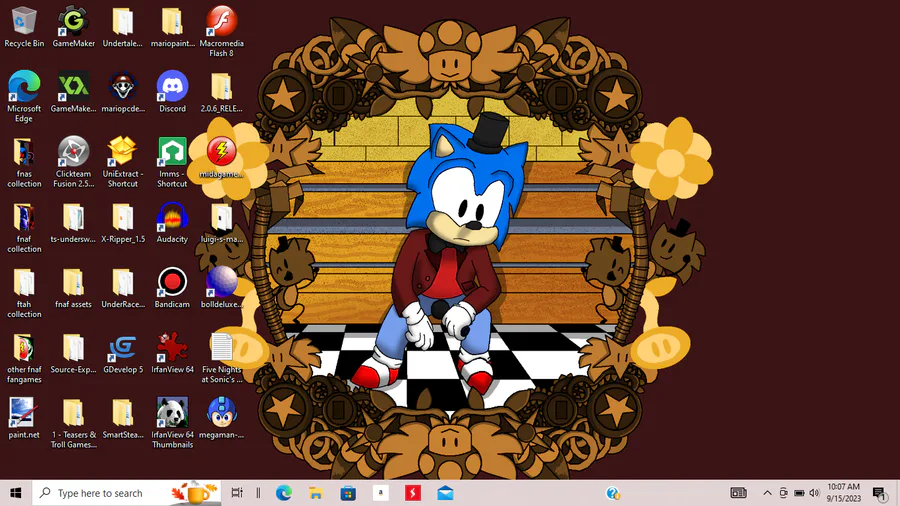Open Microsoft Store from the taskbar
Image resolution: width=900 pixels, height=506 pixels.
[x=348, y=493]
